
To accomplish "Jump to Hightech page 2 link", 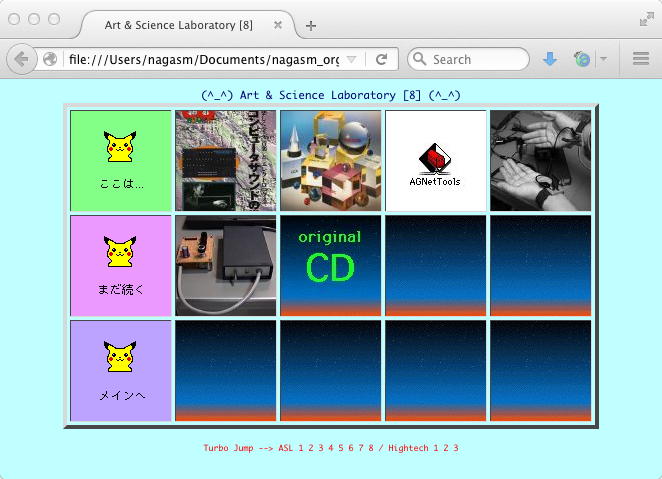I will click(446, 448).
